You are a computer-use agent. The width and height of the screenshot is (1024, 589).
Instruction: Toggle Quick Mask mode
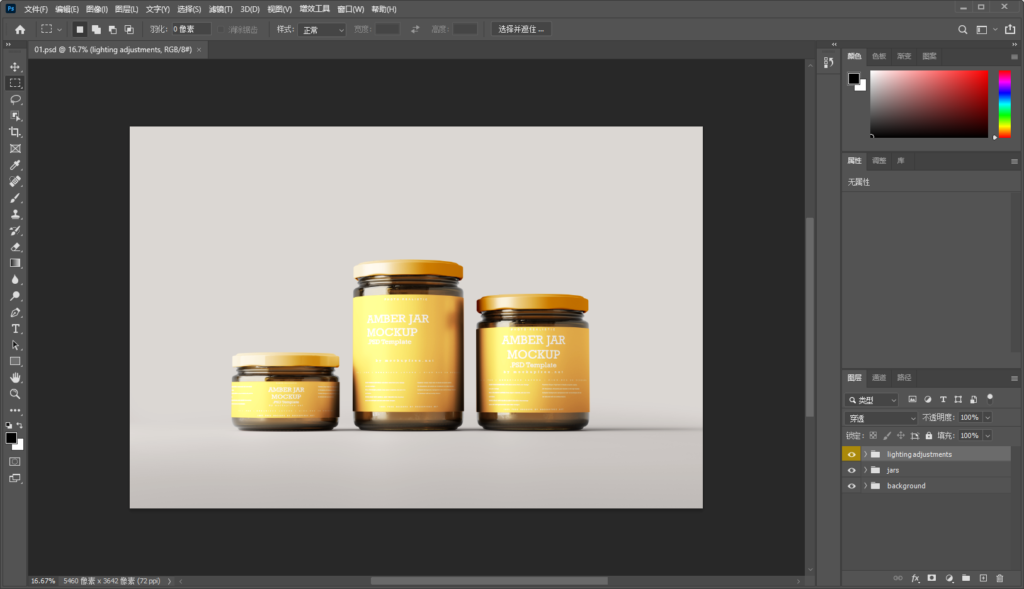[14, 462]
